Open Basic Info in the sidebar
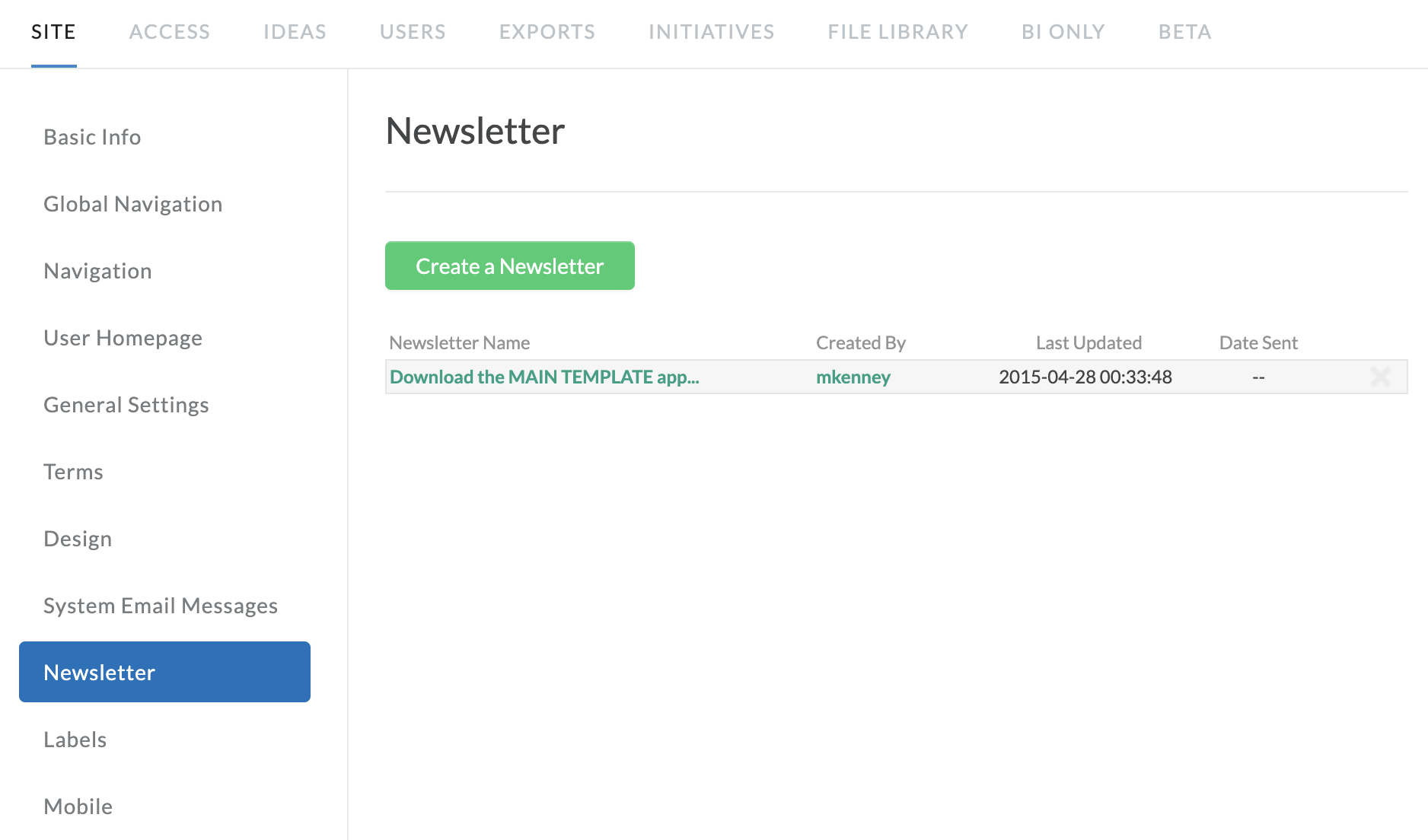This screenshot has height=840, width=1428. tap(92, 137)
